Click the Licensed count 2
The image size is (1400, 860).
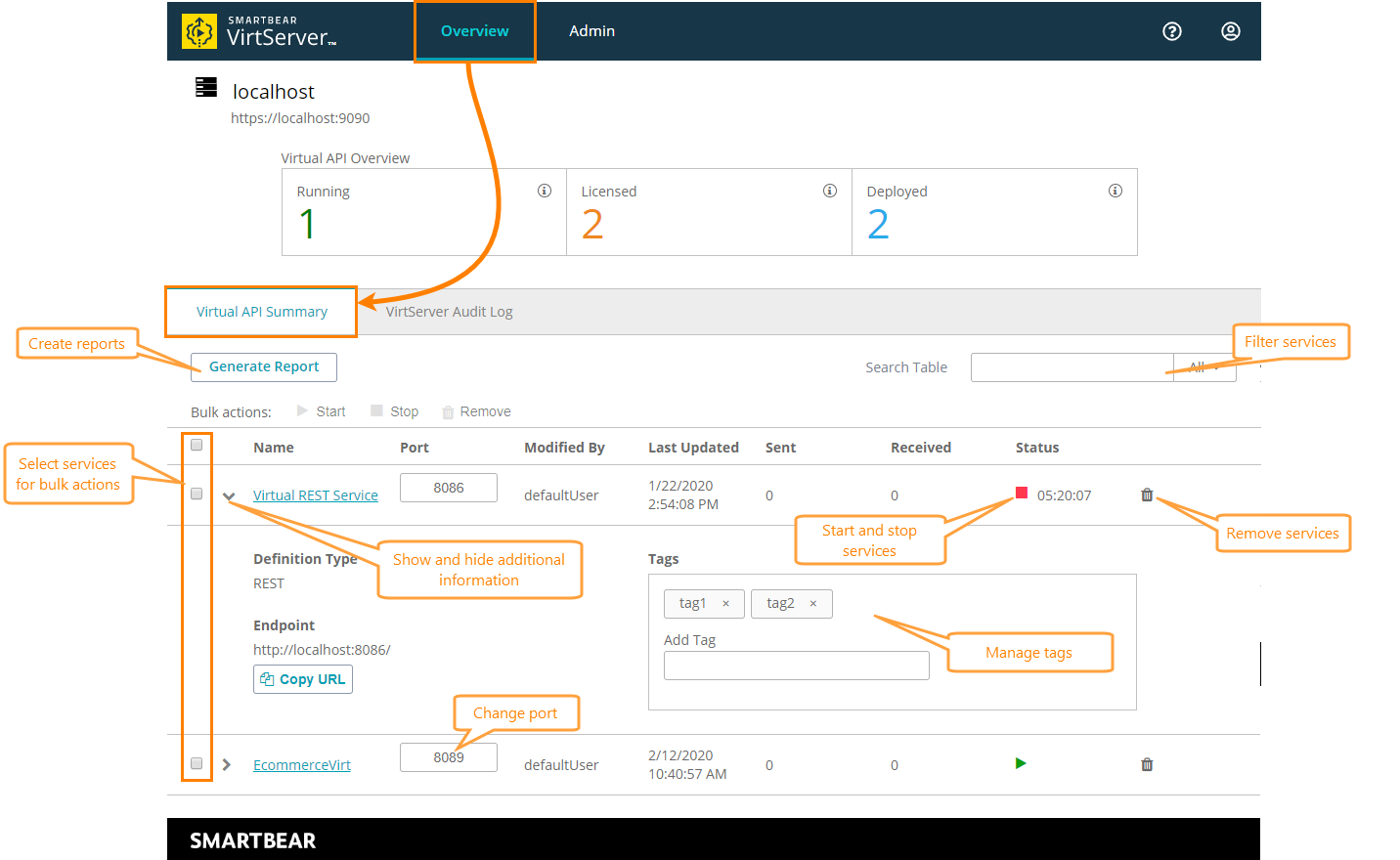pos(592,225)
